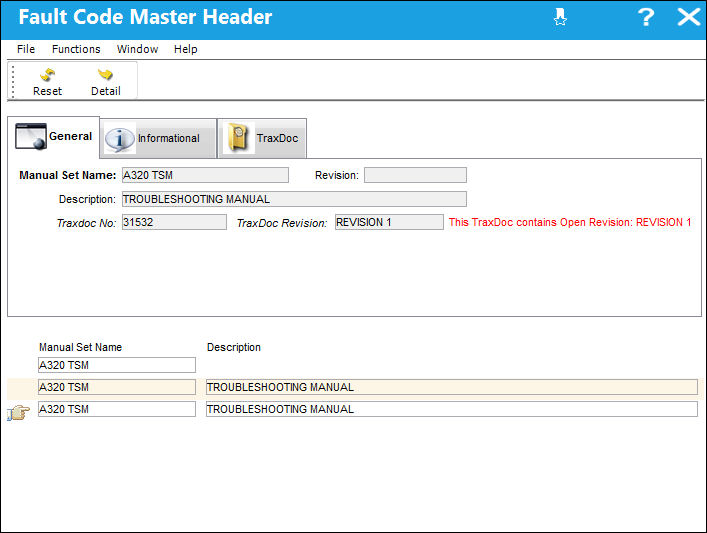Close the Fault Code Master Header window
The image size is (707, 533).
[689, 17]
